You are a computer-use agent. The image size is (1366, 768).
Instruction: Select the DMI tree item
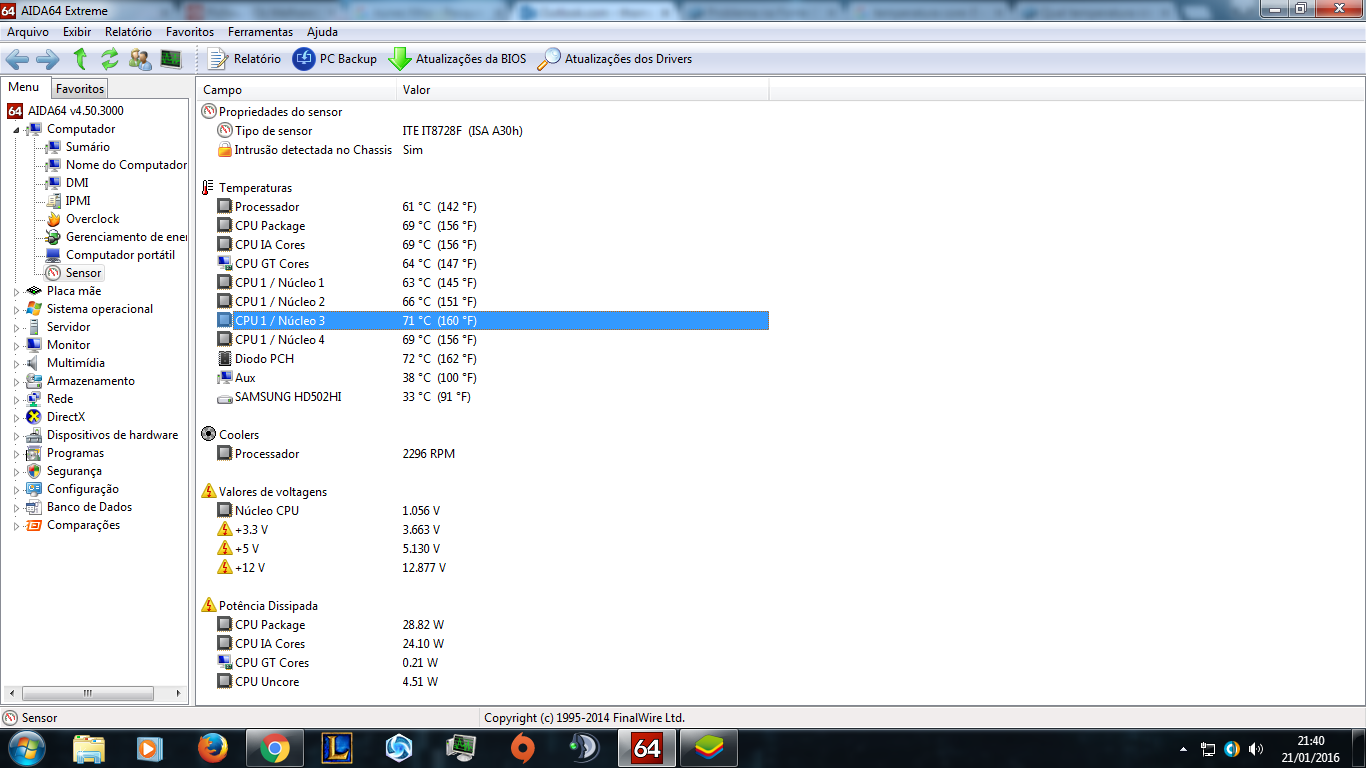click(77, 183)
